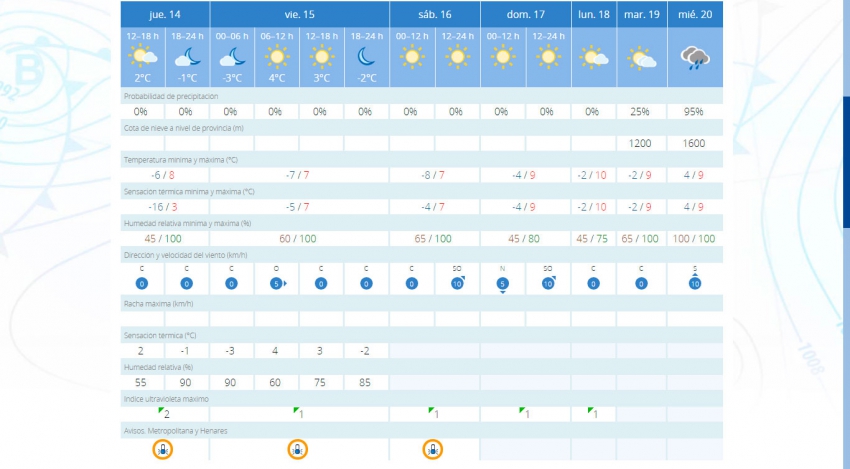Screen dimensions: 850x469
Task: Click the jue. 14 18–24 h moon icon
Action: coord(188,56)
